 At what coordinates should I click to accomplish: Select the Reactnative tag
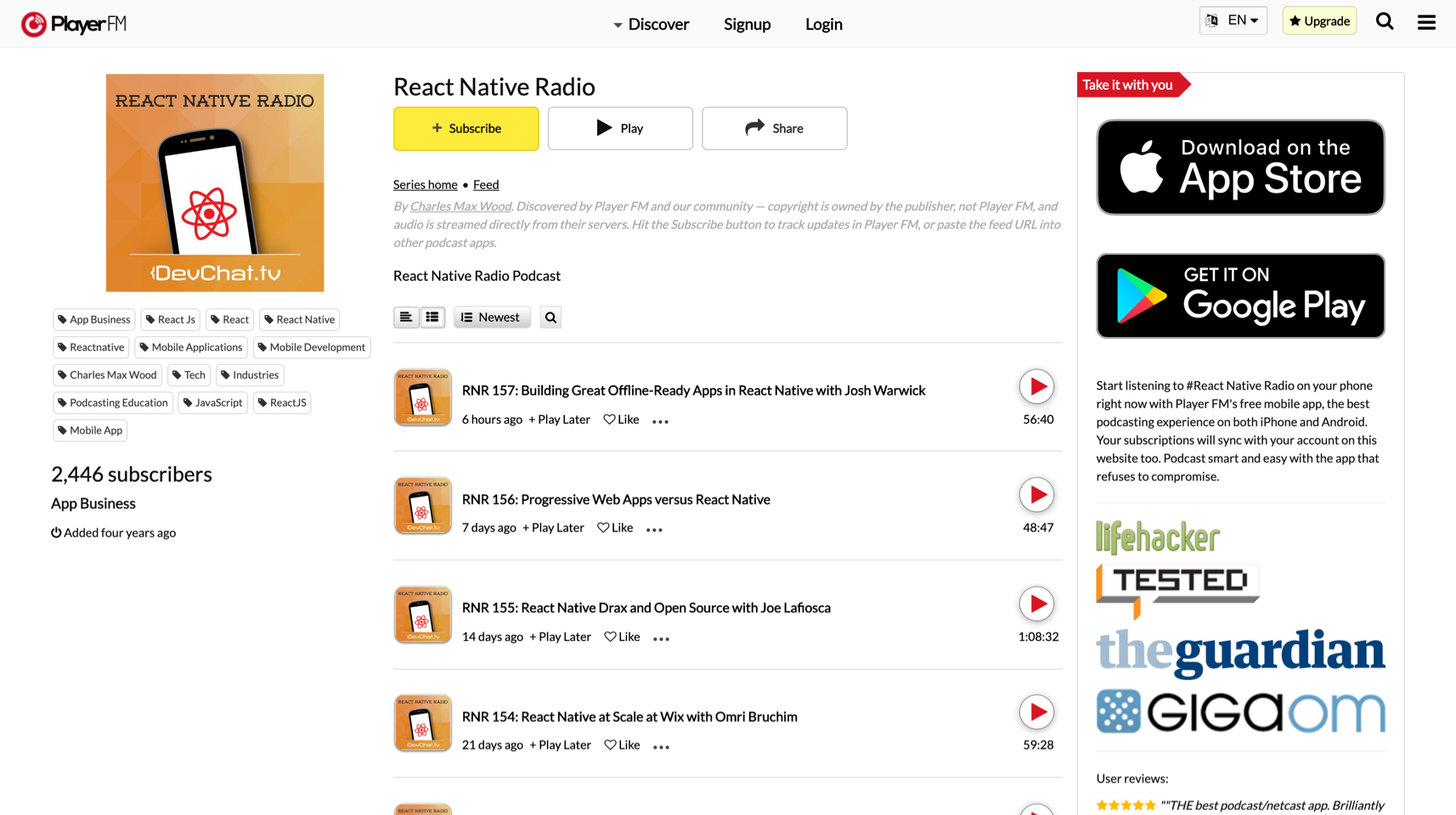coord(91,347)
